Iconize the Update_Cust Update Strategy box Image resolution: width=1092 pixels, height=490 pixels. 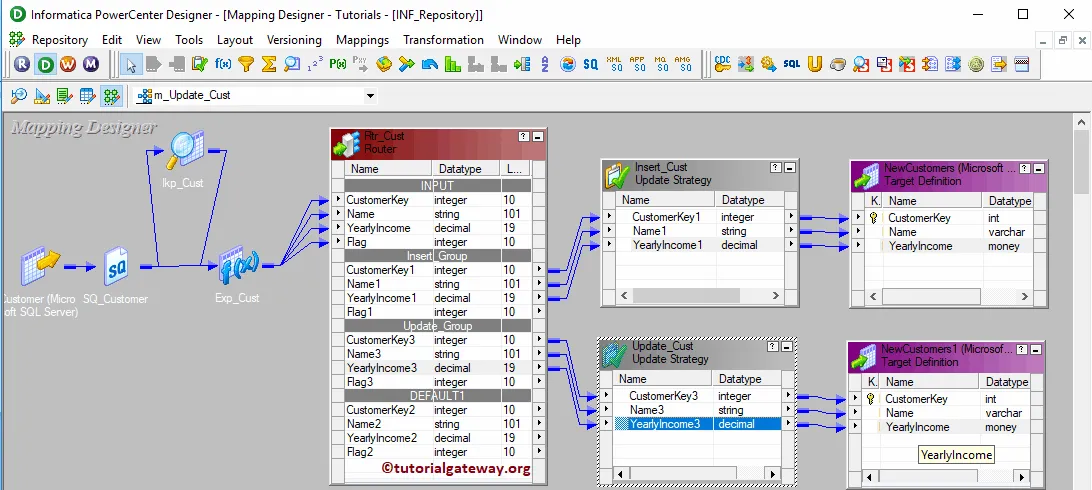(786, 347)
